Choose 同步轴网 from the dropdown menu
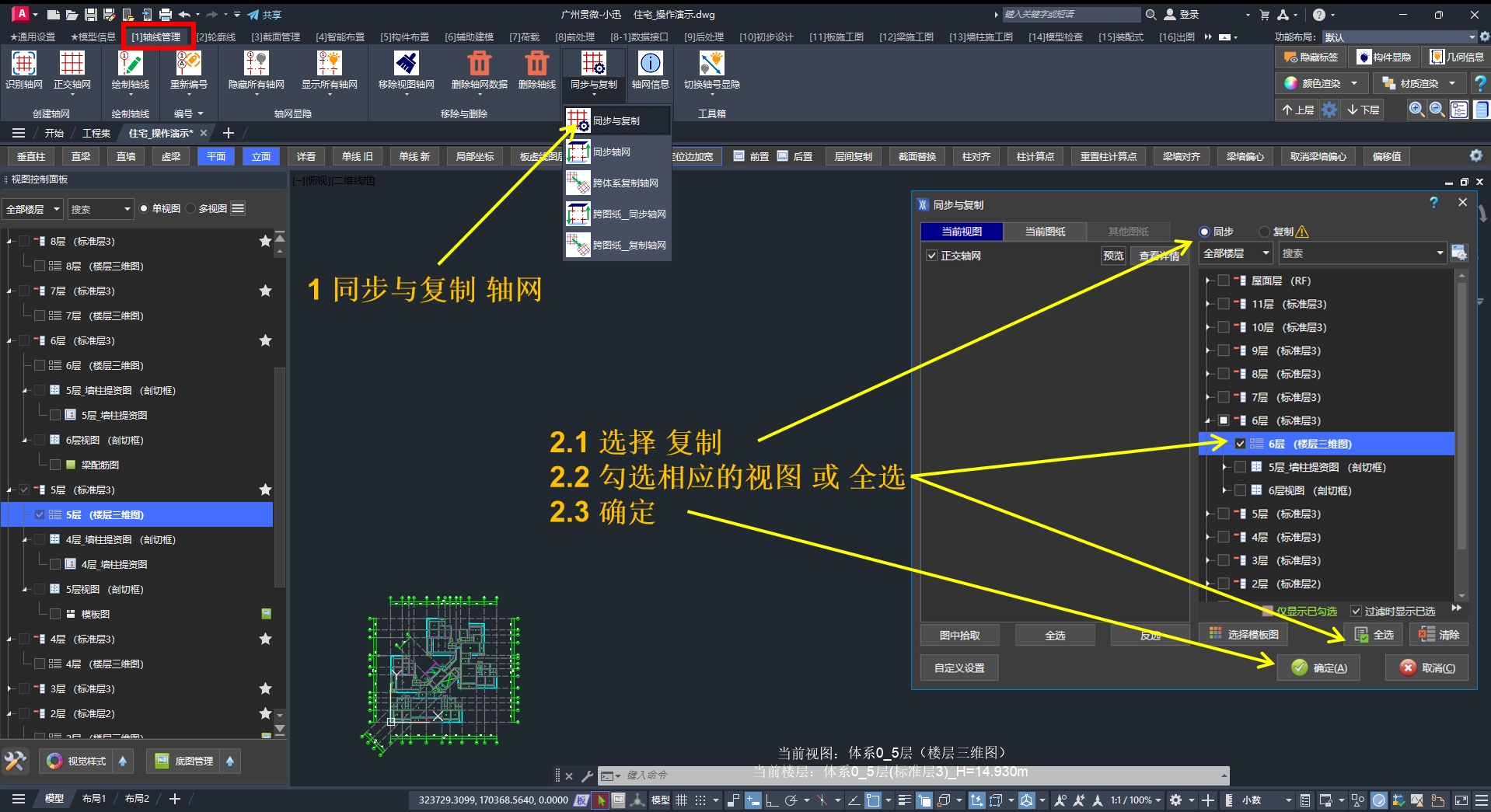 (x=617, y=152)
